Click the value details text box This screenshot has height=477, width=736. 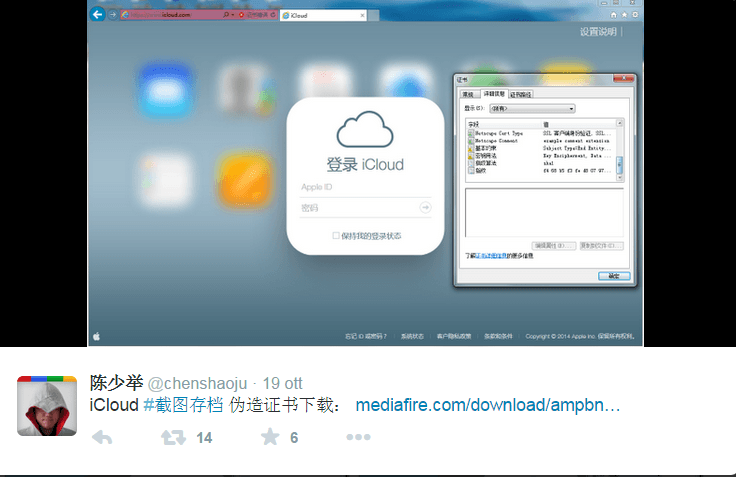pos(544,213)
